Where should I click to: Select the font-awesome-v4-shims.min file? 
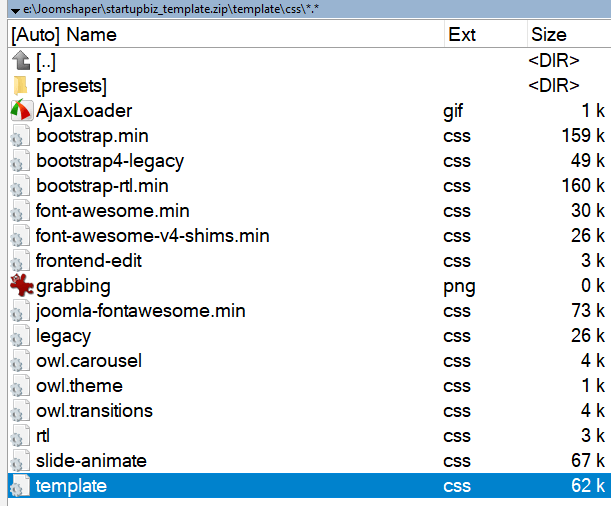point(152,236)
